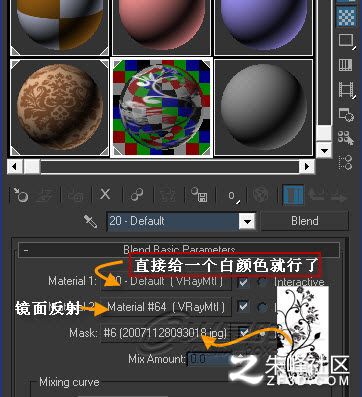The width and height of the screenshot is (362, 397).
Task: Click Put Material to Scene icon
Action: click(x=46, y=195)
